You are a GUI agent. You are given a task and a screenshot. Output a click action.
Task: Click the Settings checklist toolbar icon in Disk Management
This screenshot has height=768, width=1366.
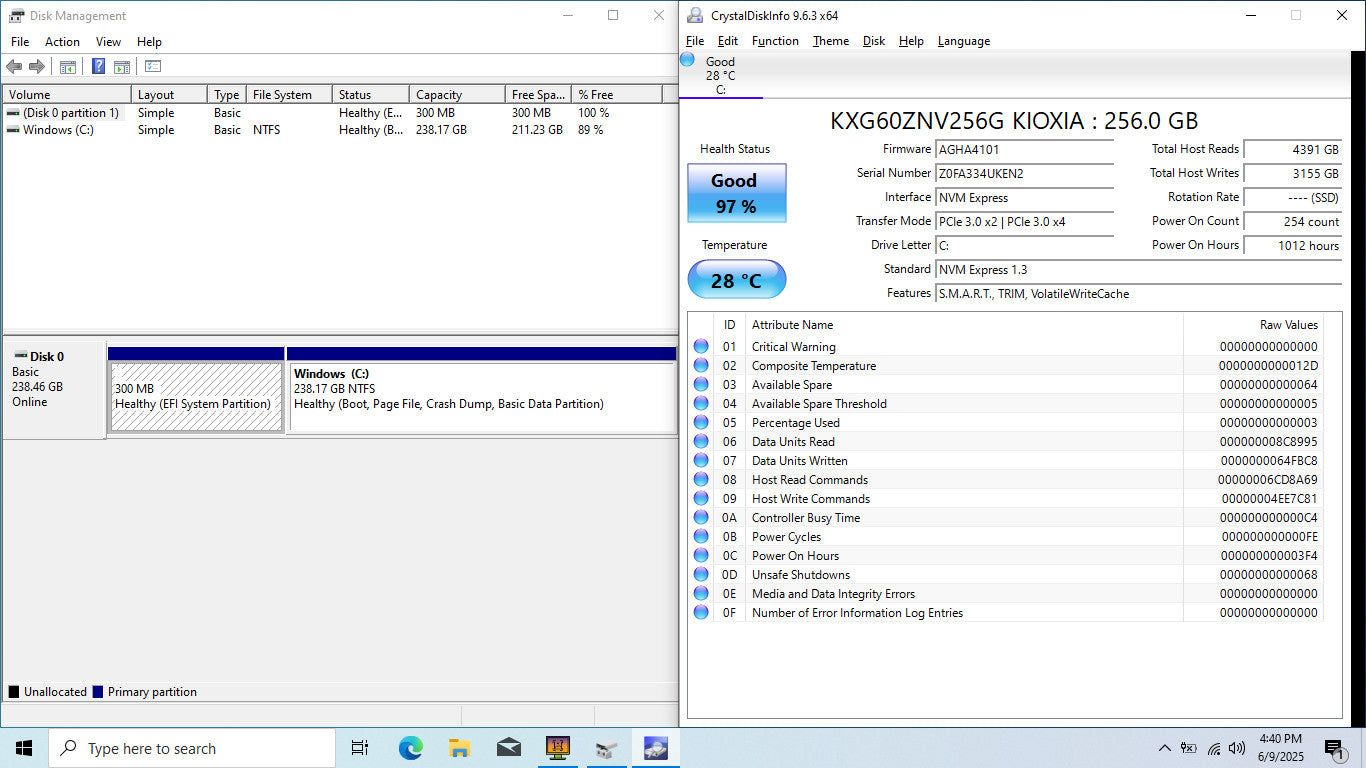pos(153,67)
